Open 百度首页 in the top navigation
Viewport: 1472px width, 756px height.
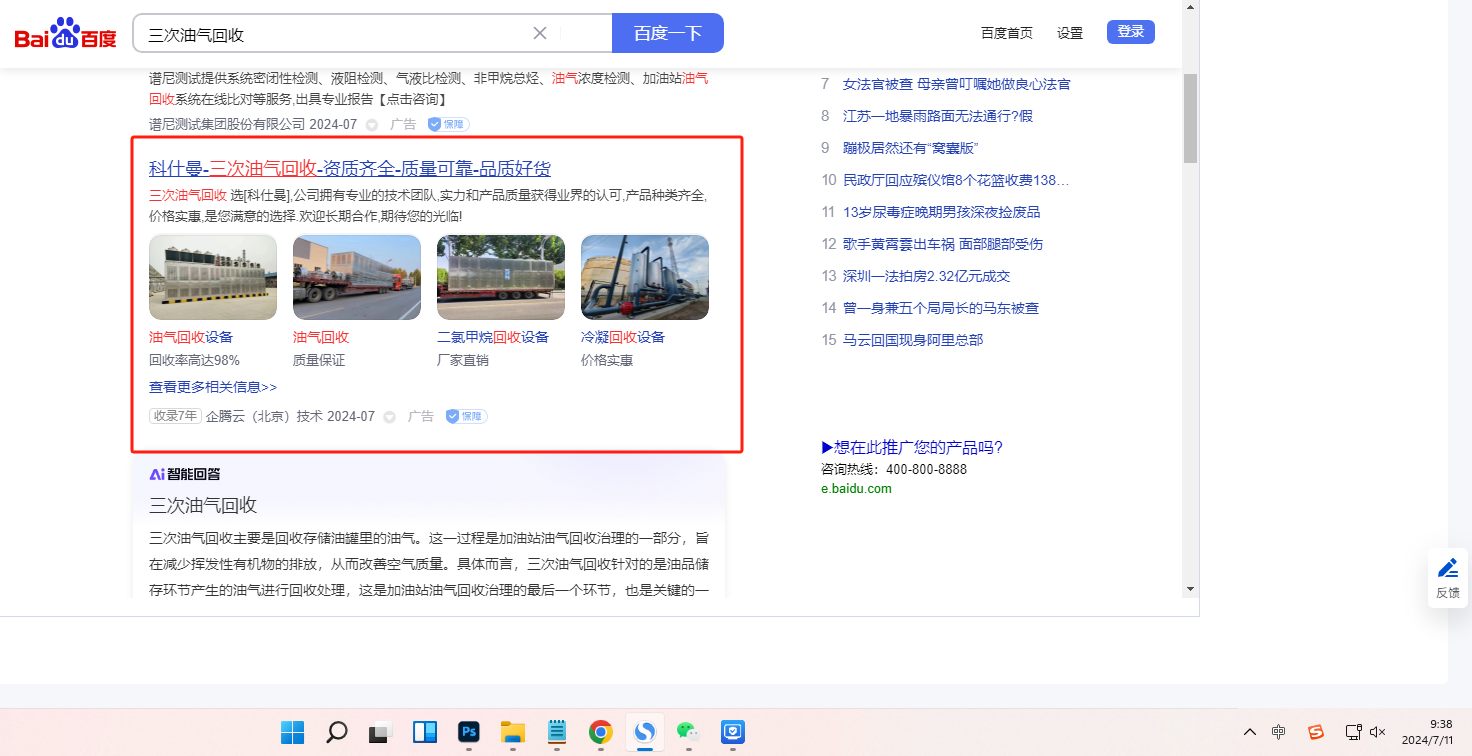click(1006, 33)
